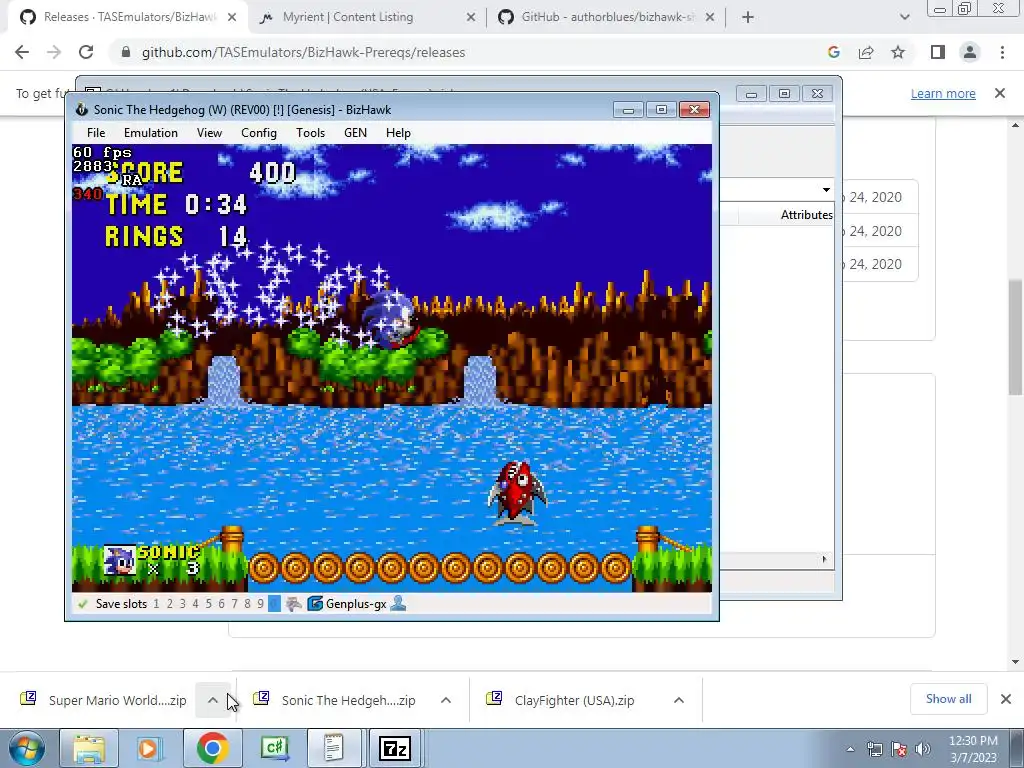Open the Help menu in BizHawk
1024x768 pixels.
398,133
